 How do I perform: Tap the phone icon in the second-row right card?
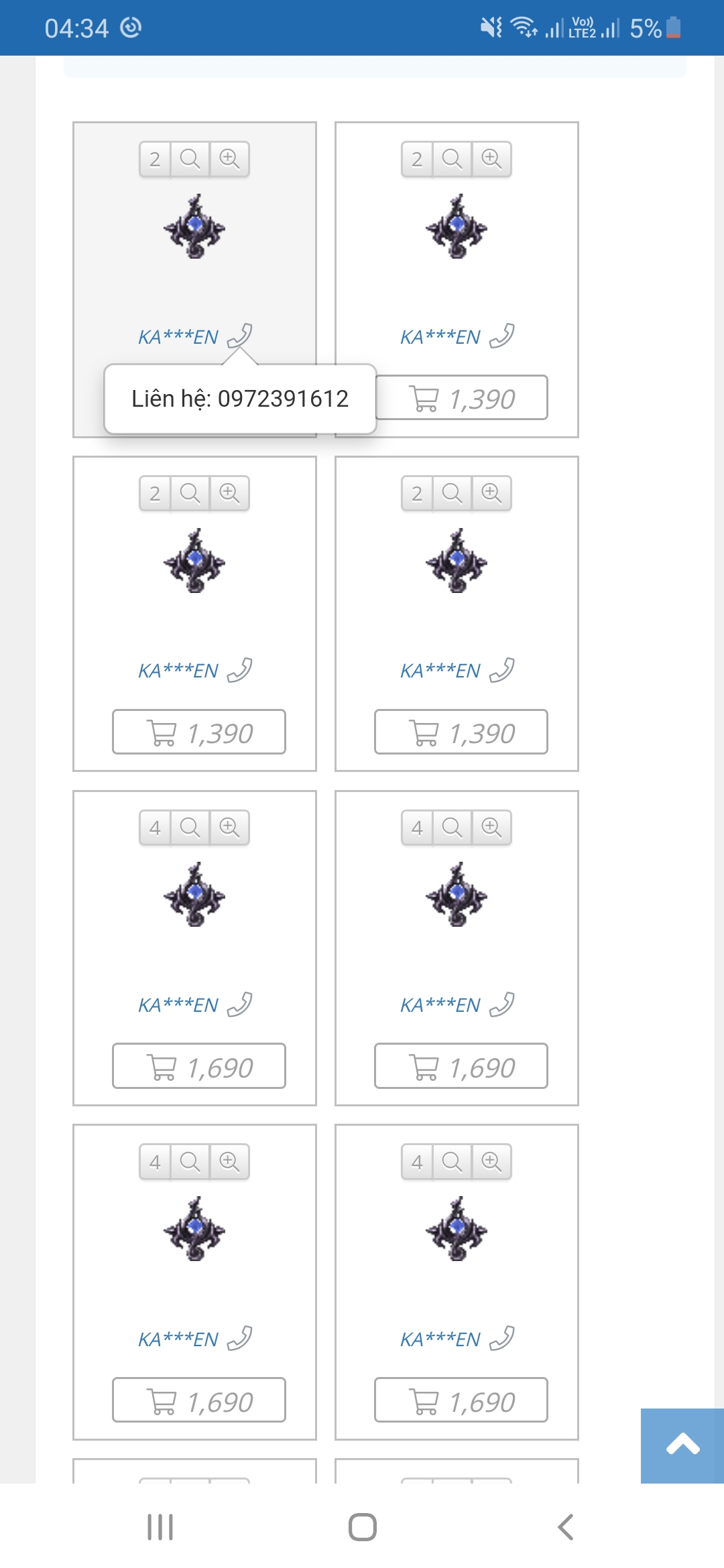(x=501, y=669)
